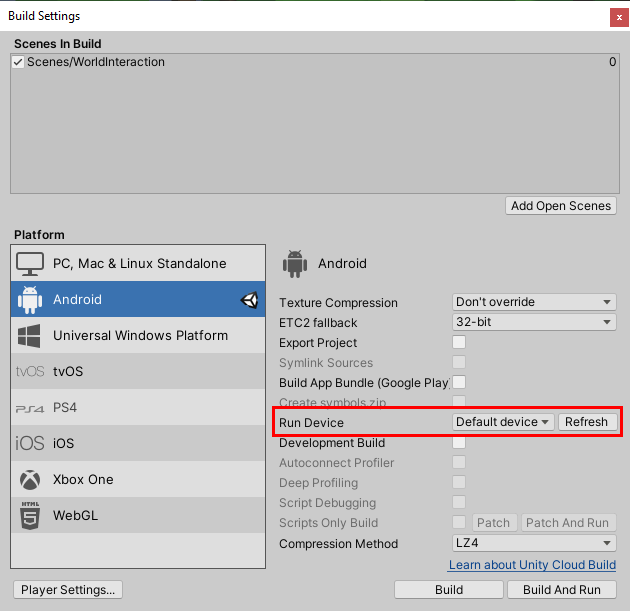This screenshot has height=611, width=630.
Task: Open the Texture Compression dropdown
Action: (534, 302)
